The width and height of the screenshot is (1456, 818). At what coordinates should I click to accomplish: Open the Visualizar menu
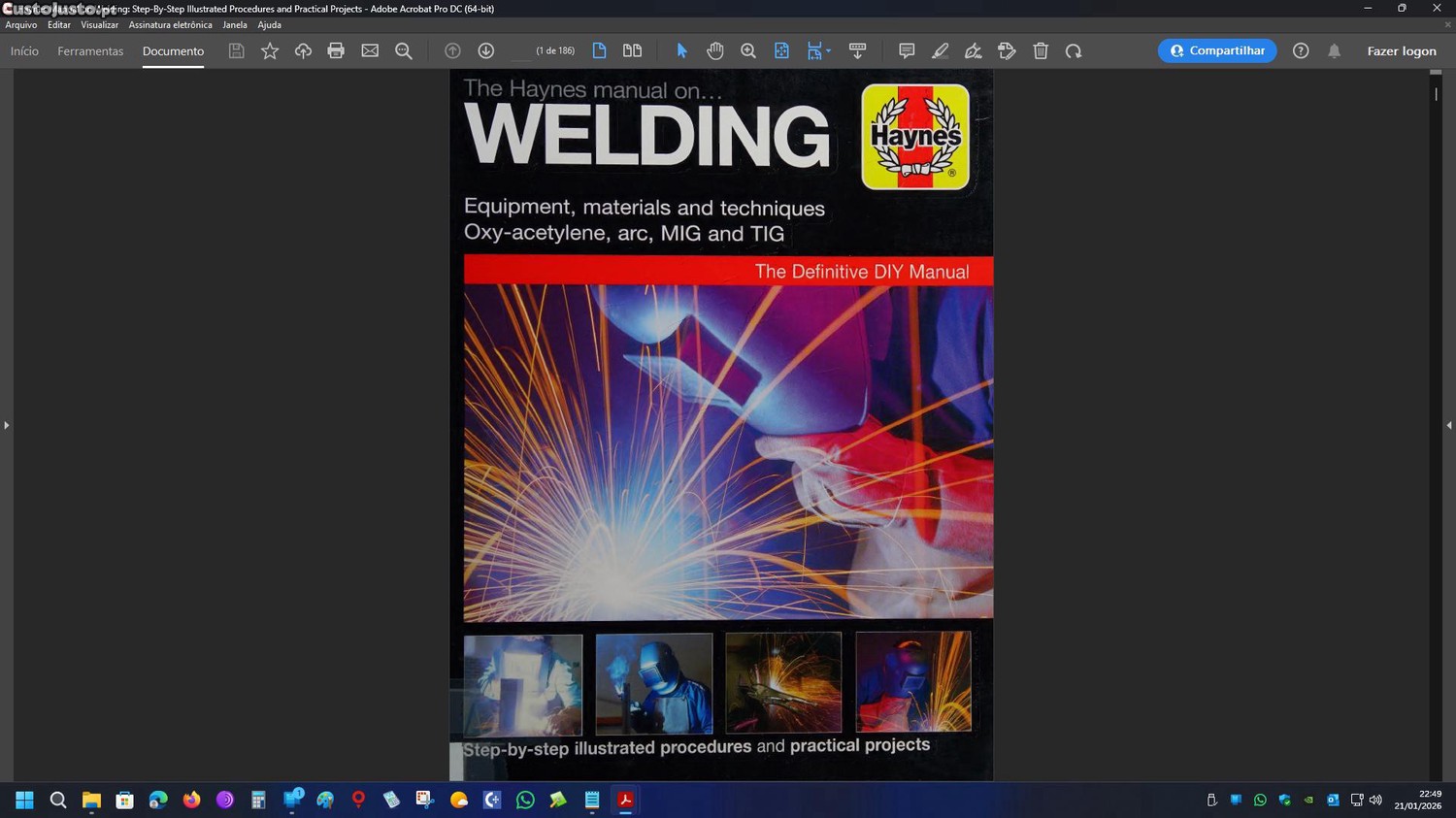tap(99, 25)
